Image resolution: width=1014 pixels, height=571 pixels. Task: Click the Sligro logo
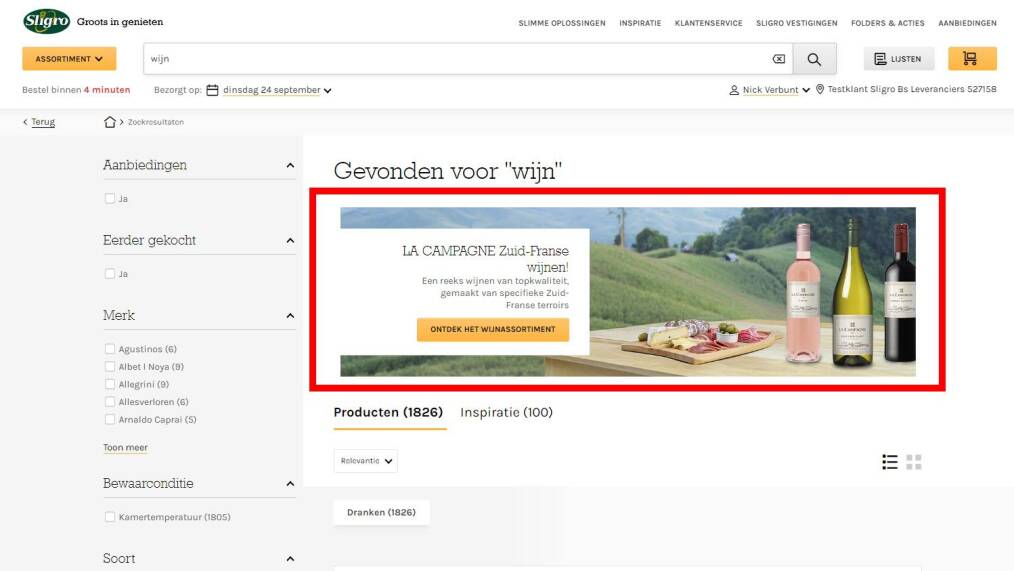47,21
